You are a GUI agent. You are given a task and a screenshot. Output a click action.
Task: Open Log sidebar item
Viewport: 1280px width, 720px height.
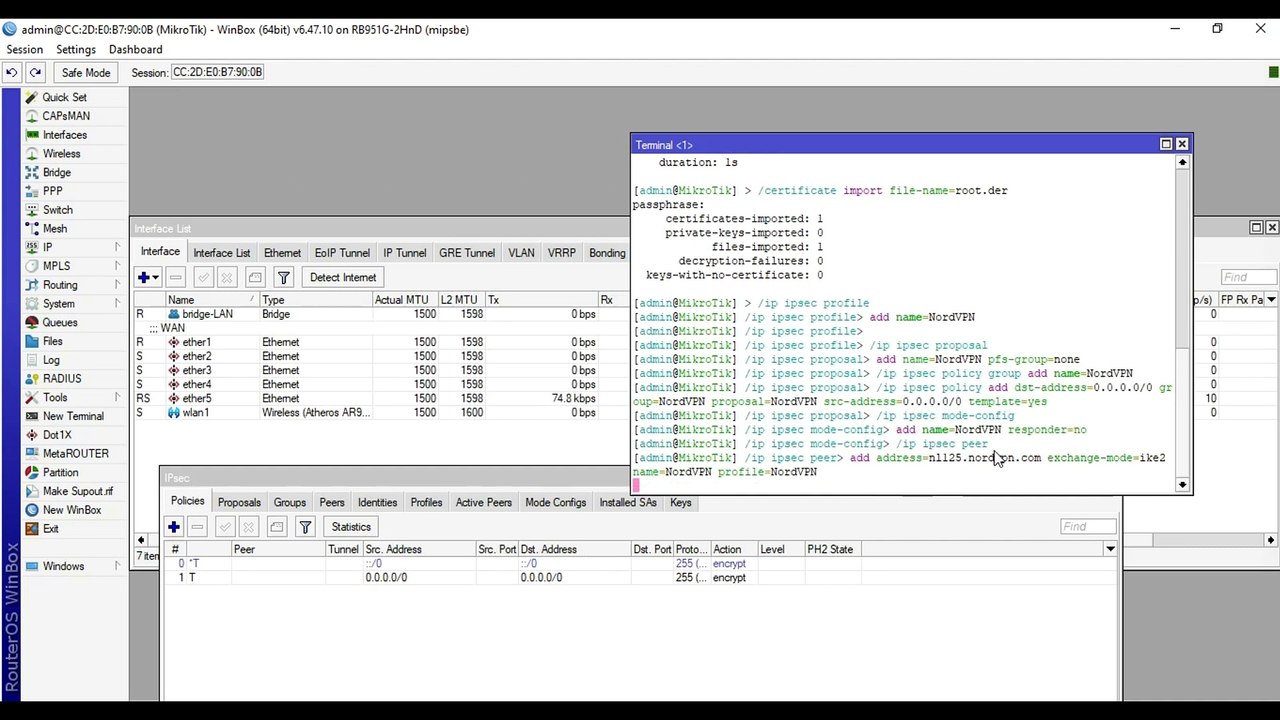tap(51, 360)
